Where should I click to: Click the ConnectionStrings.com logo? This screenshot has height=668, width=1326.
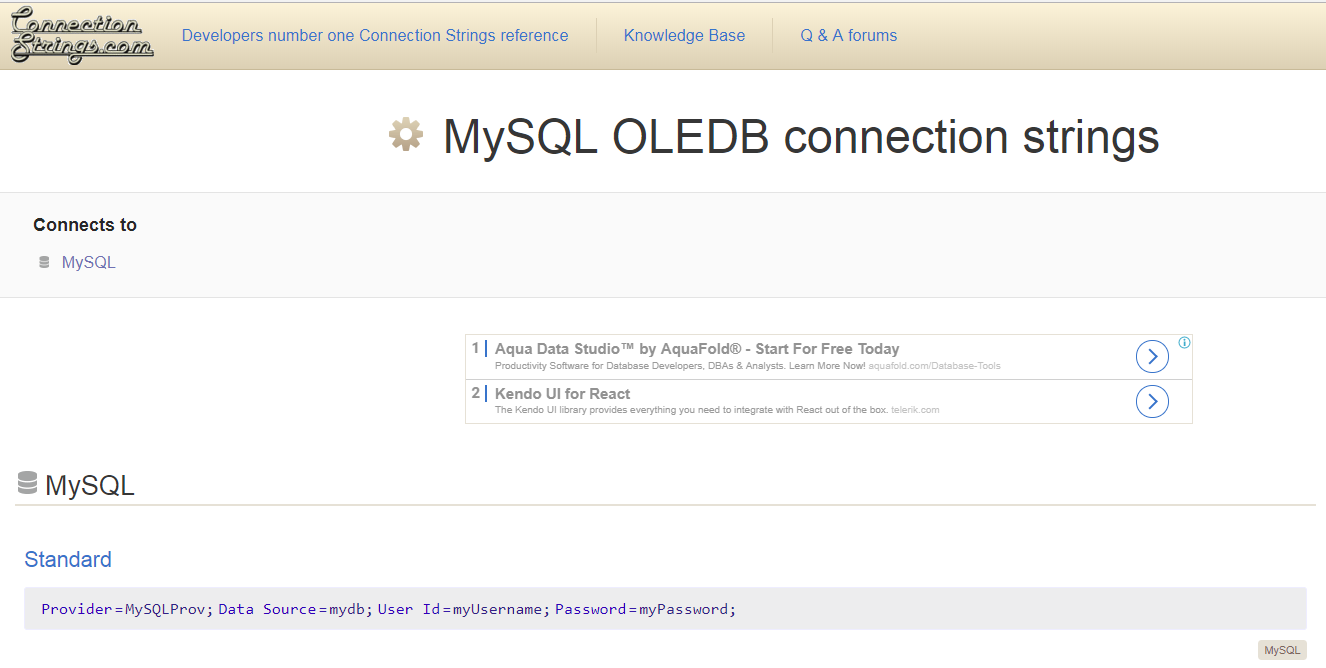pyautogui.click(x=82, y=36)
